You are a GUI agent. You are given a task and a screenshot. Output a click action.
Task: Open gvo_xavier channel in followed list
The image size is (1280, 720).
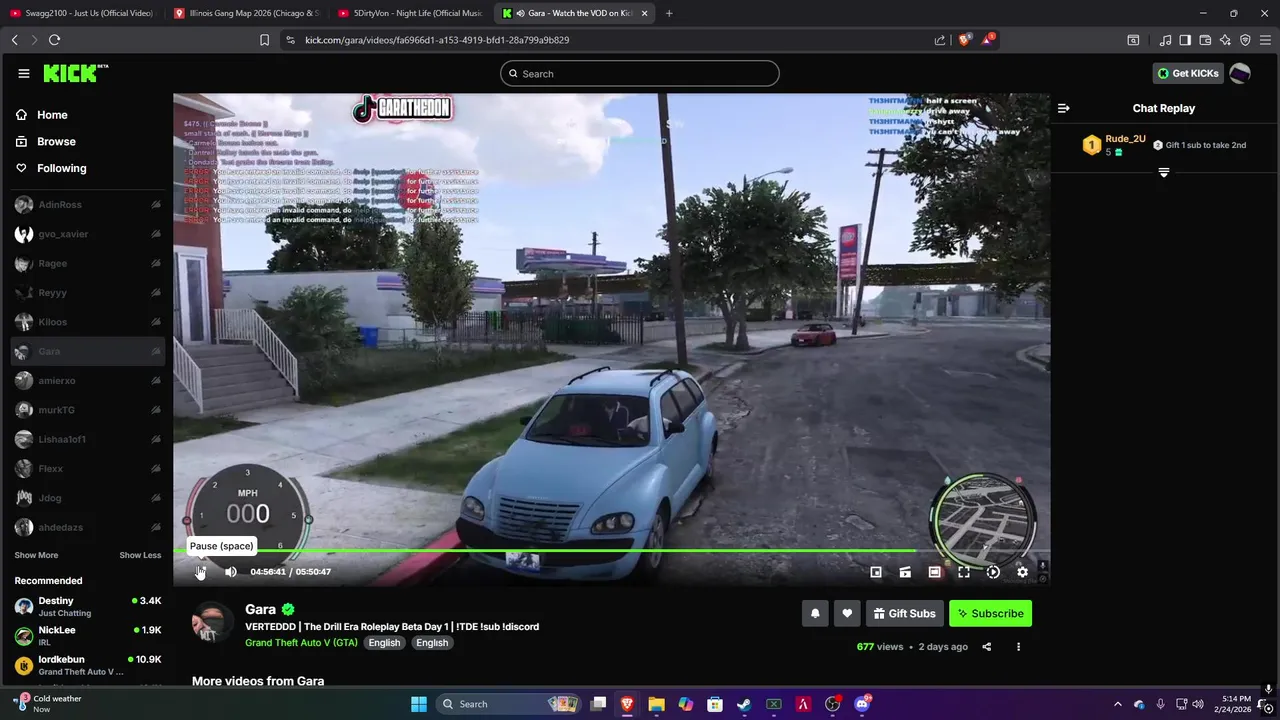pos(88,234)
